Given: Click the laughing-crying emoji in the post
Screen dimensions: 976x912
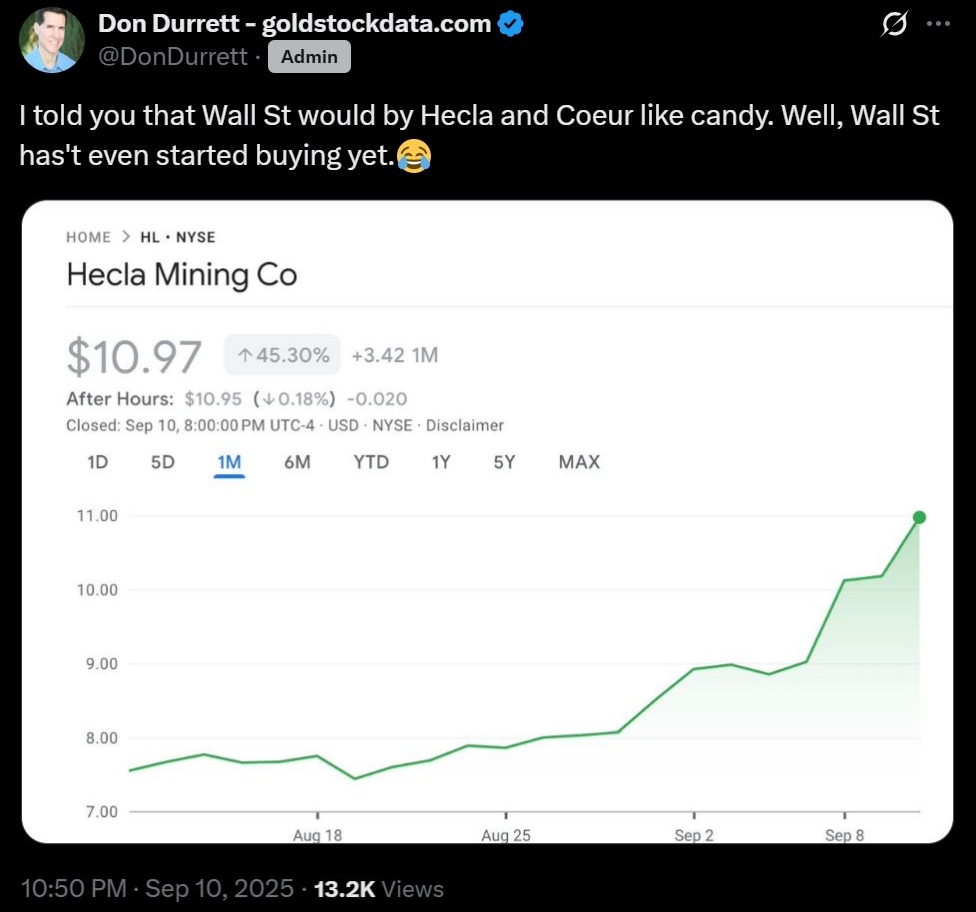Looking at the screenshot, I should [413, 156].
